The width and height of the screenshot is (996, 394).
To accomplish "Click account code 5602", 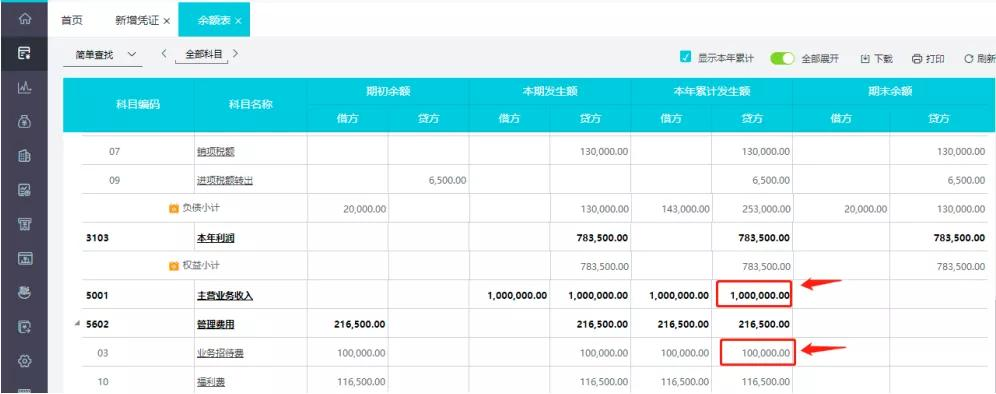I will point(97,324).
